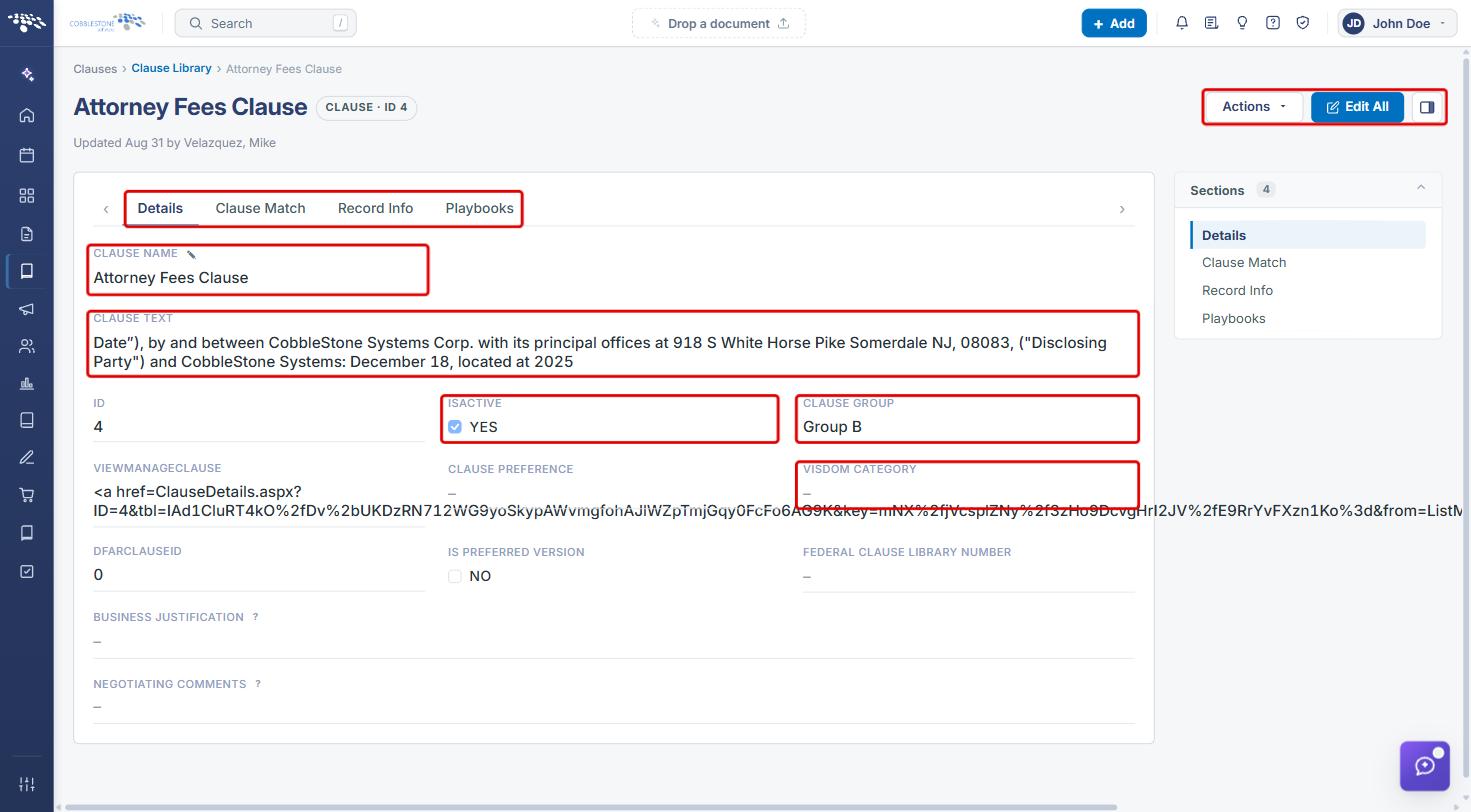Image resolution: width=1471 pixels, height=812 pixels.
Task: Open the chat assistant bubble button
Action: click(1424, 766)
